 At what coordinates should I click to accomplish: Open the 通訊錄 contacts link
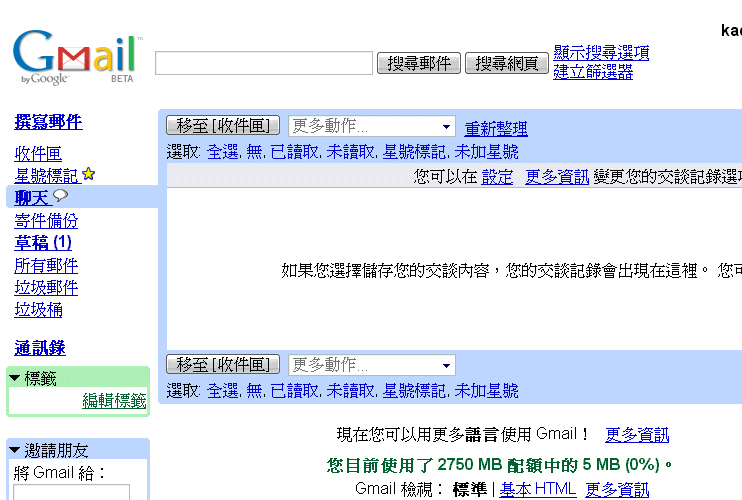(40, 348)
